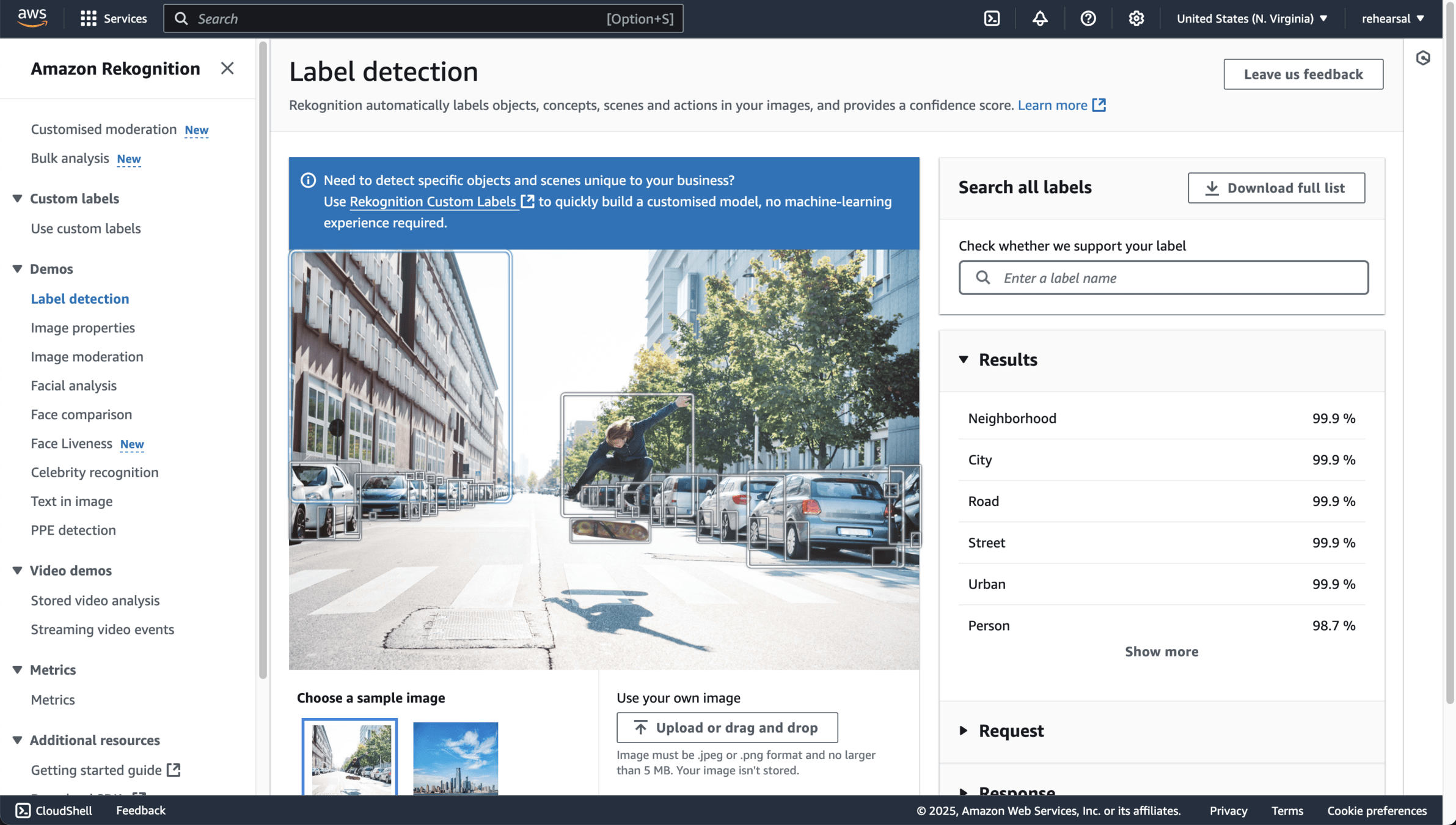Go to Image moderation page

tap(87, 357)
